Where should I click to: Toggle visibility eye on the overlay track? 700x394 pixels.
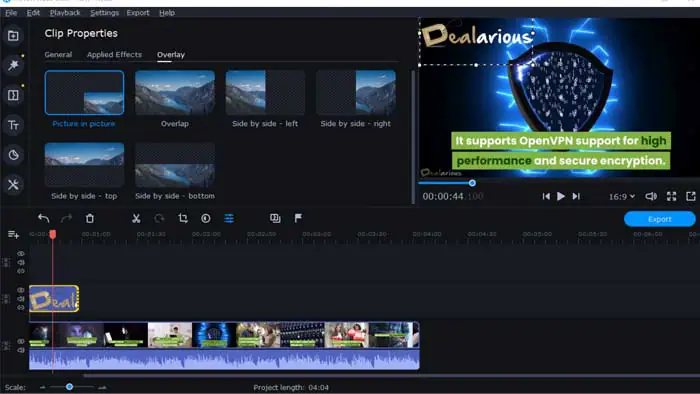[x=21, y=290]
